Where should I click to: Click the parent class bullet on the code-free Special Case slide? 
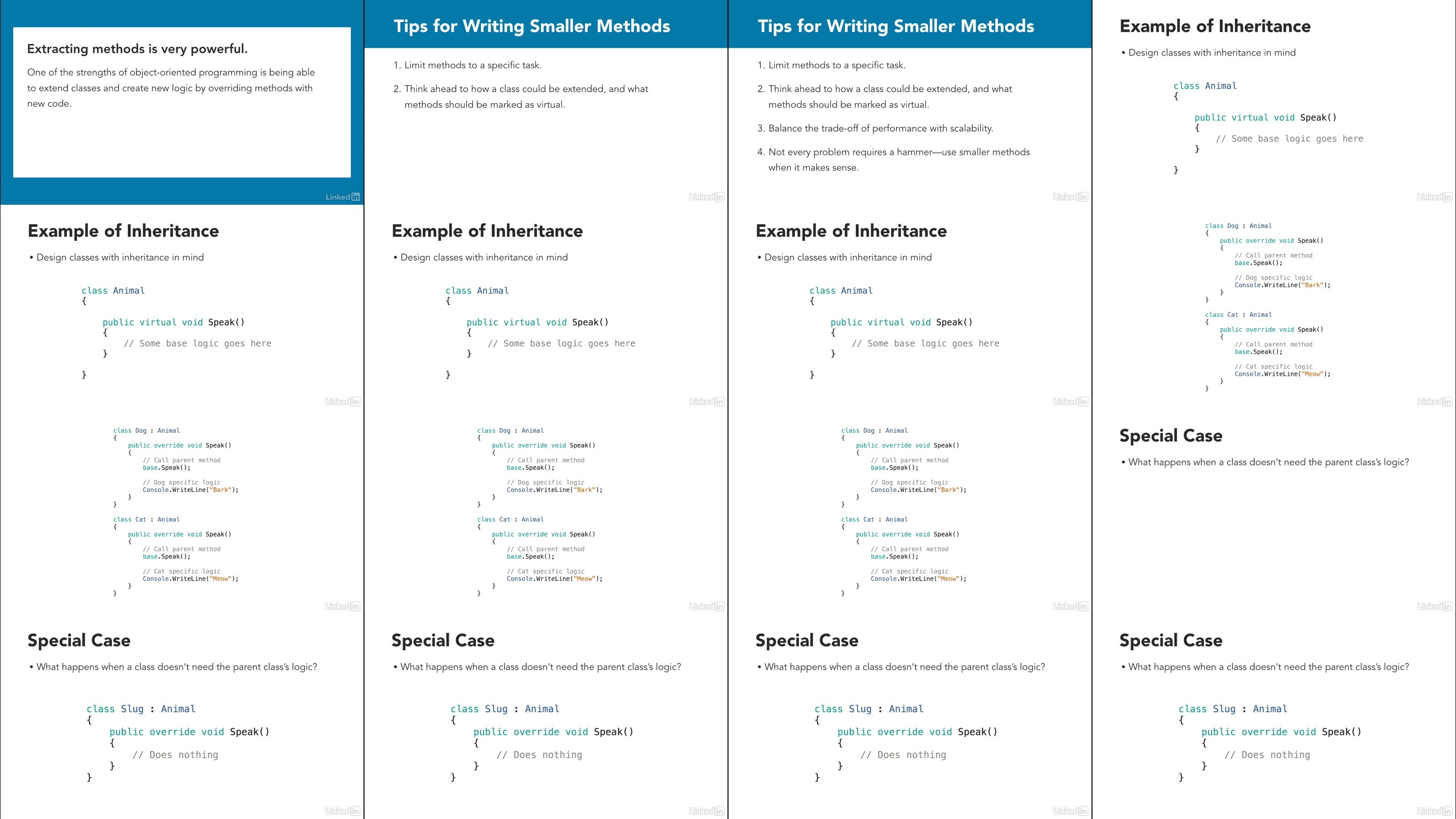[x=1265, y=462]
